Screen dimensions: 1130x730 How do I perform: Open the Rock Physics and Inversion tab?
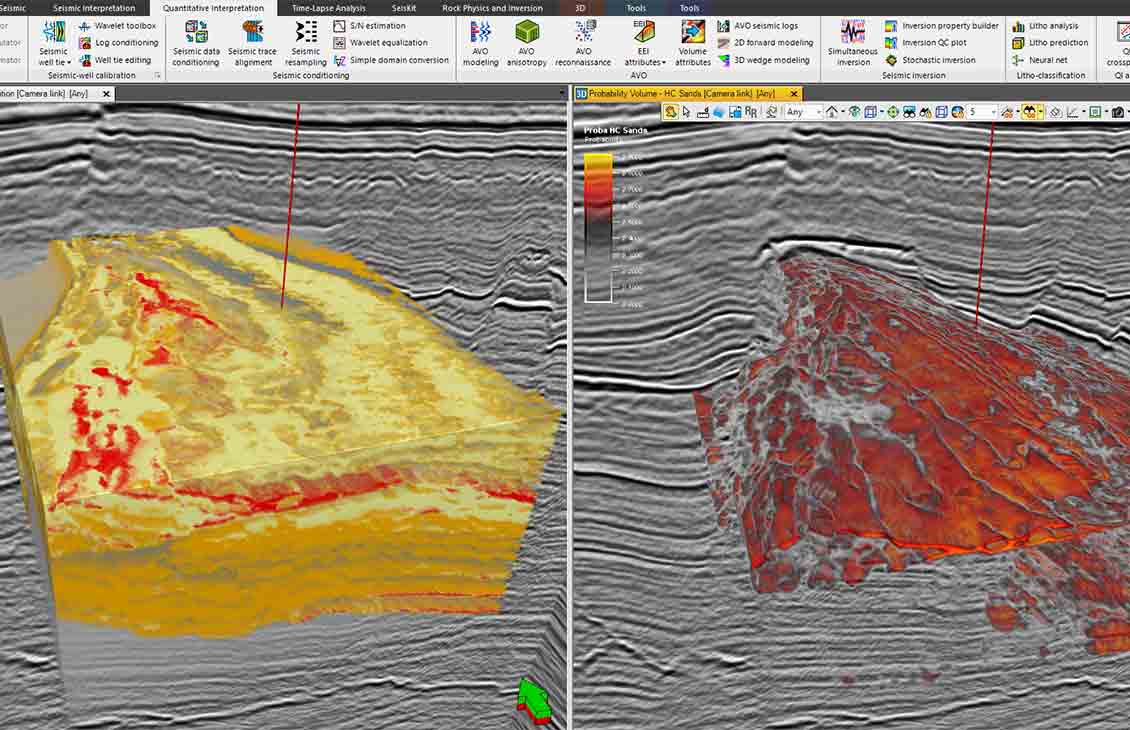[492, 8]
